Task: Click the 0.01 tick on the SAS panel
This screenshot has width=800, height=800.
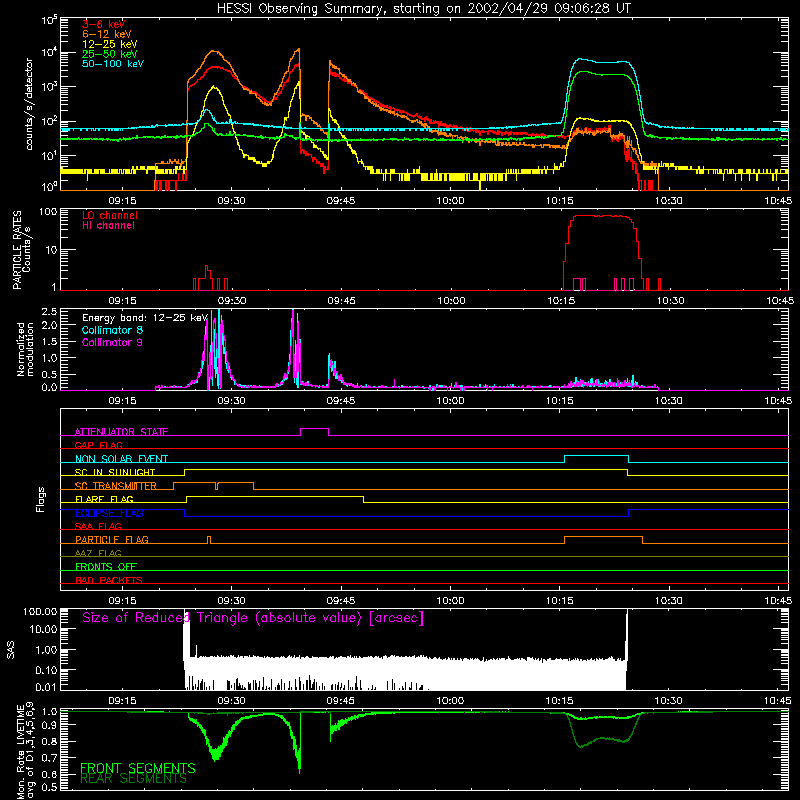Action: coord(46,687)
